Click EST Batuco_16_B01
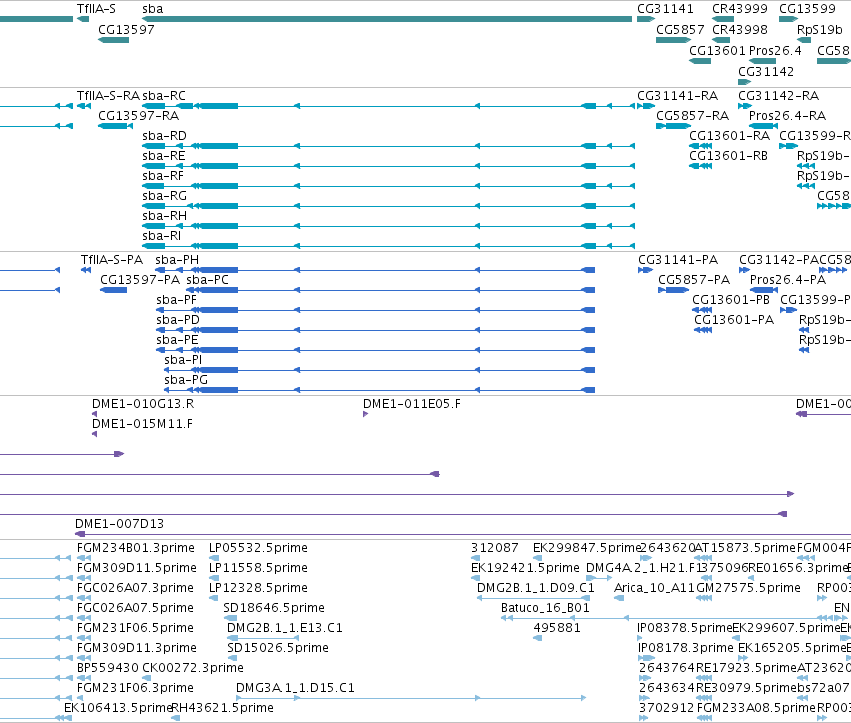 [x=545, y=607]
